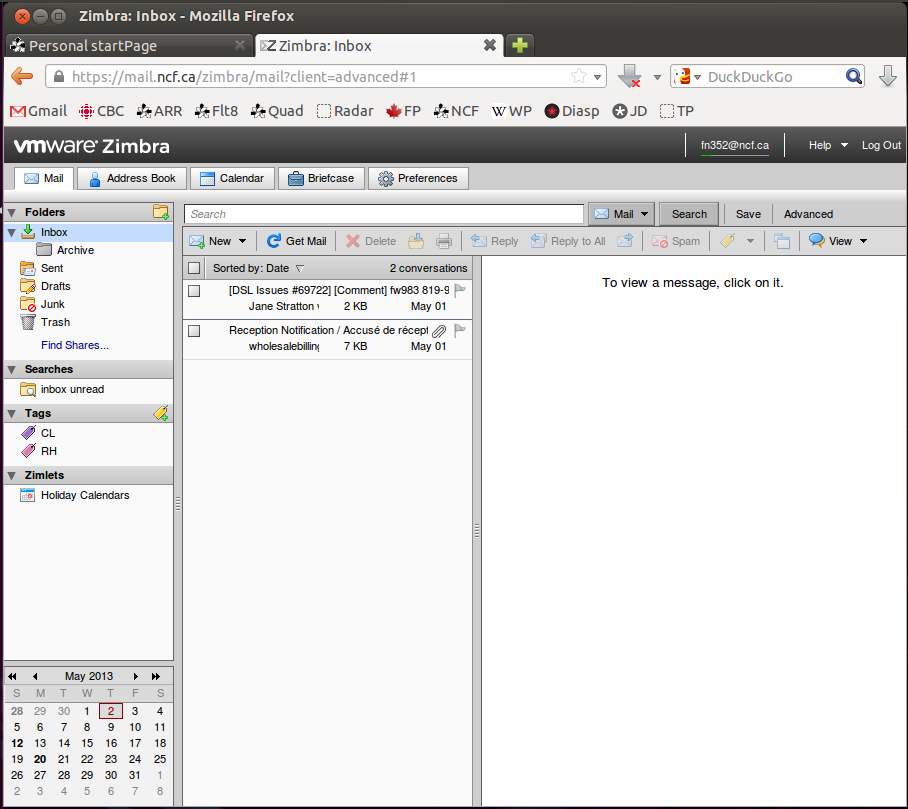Click the Get Mail refresh icon
The width and height of the screenshot is (908, 809).
[273, 241]
